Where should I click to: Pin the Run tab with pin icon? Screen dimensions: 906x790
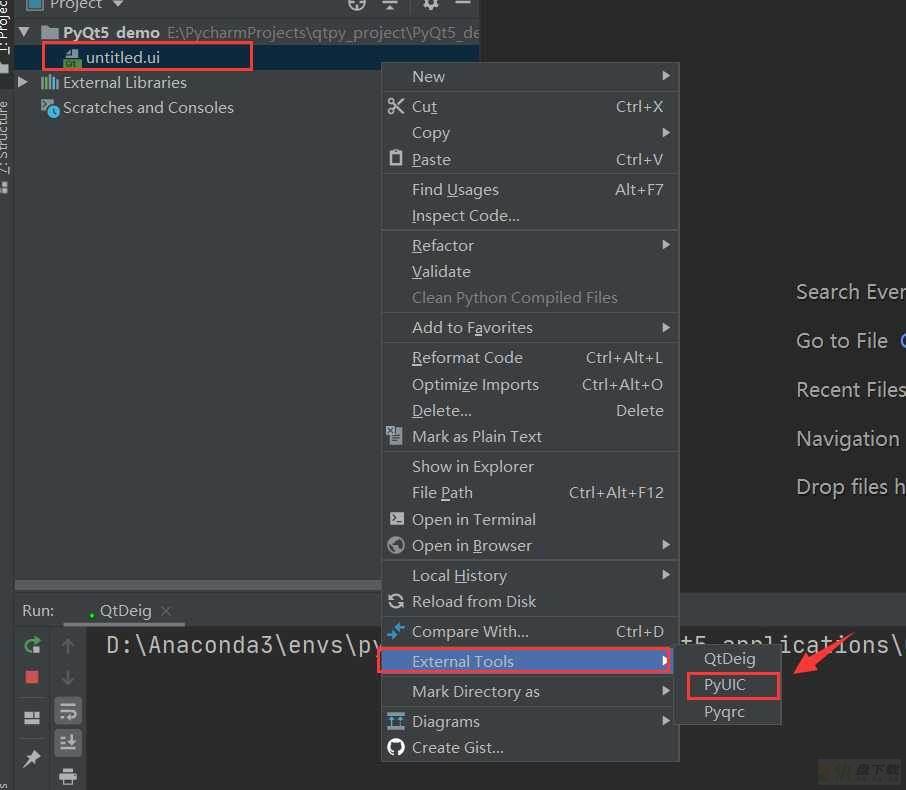pos(32,758)
